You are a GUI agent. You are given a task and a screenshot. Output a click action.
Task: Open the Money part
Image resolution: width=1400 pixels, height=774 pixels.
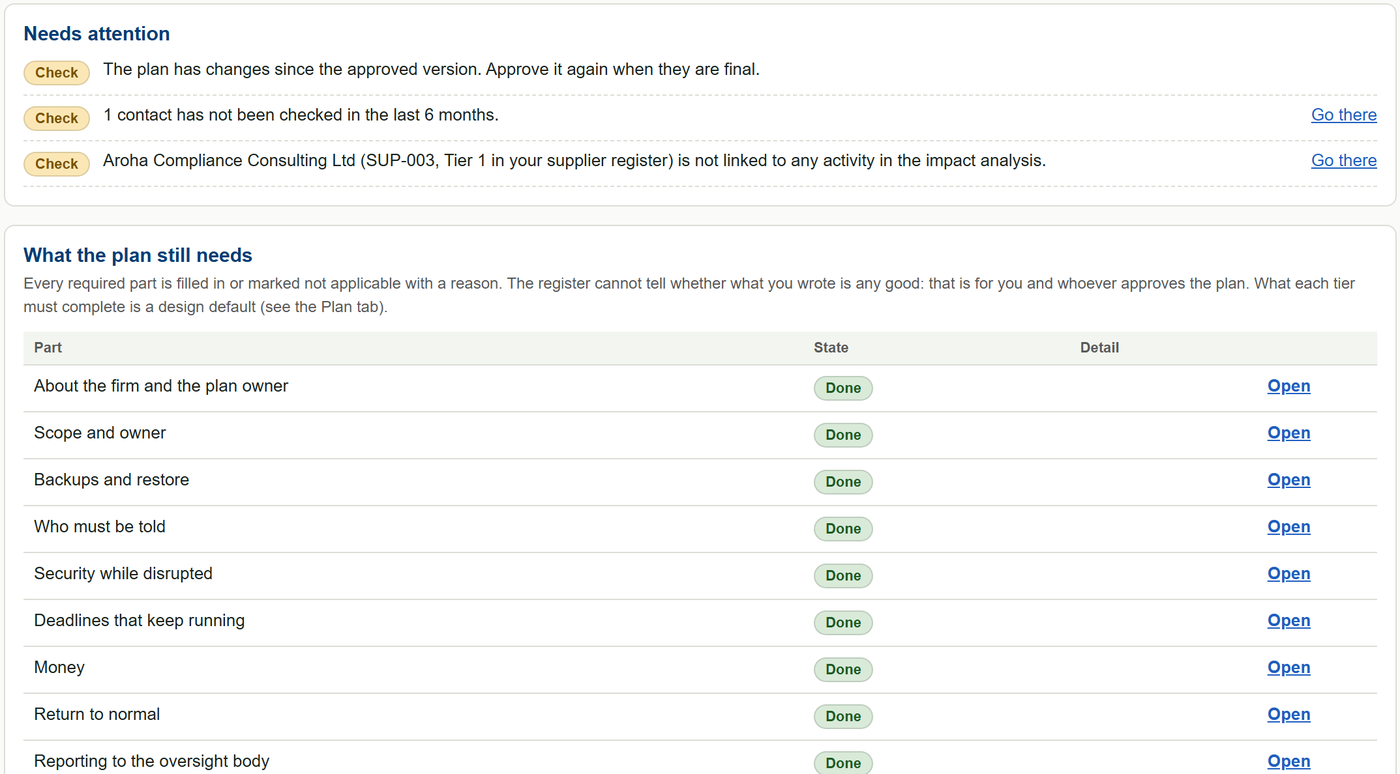tap(1288, 668)
